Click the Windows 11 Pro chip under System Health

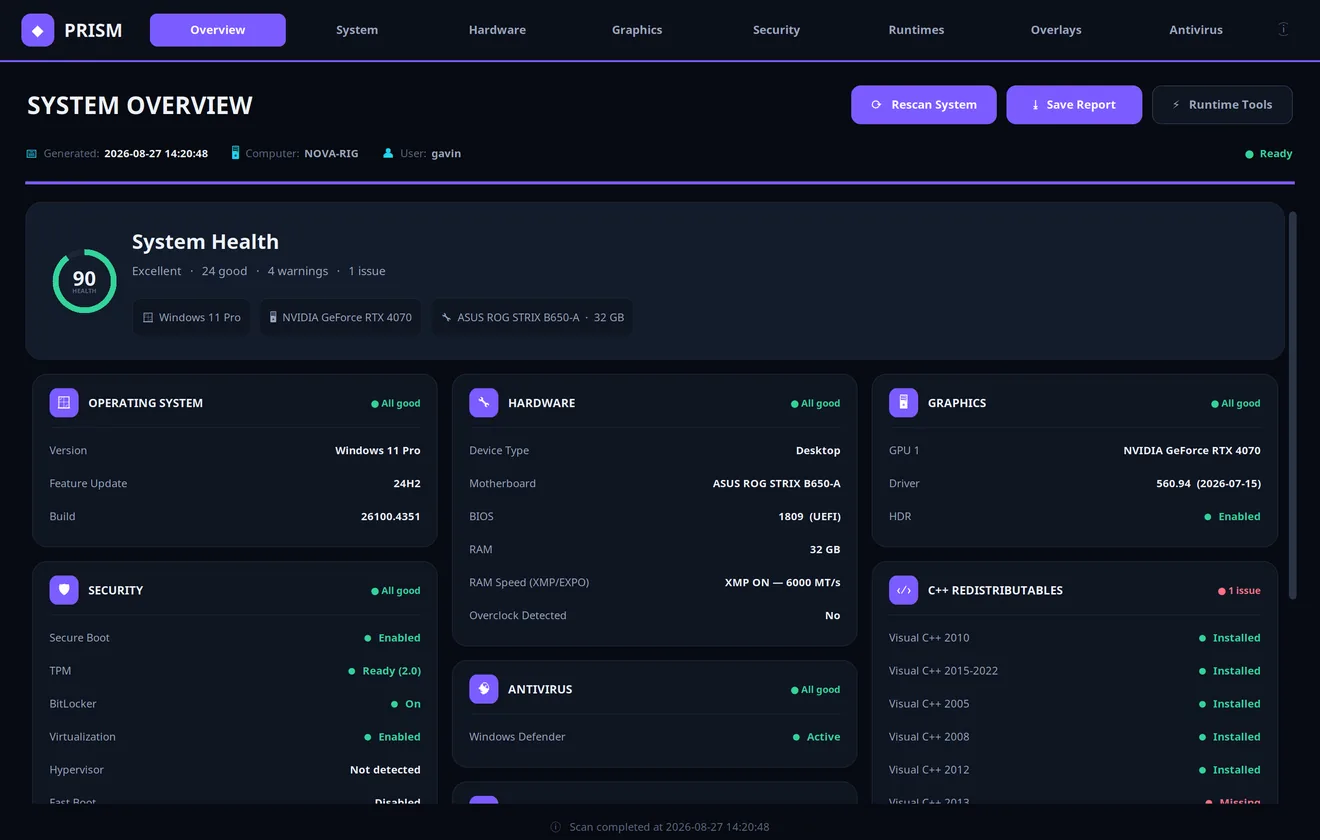191,317
